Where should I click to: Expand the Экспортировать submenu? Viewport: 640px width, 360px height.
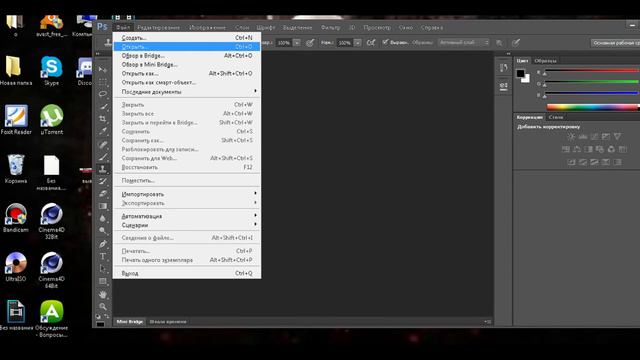tap(187, 203)
